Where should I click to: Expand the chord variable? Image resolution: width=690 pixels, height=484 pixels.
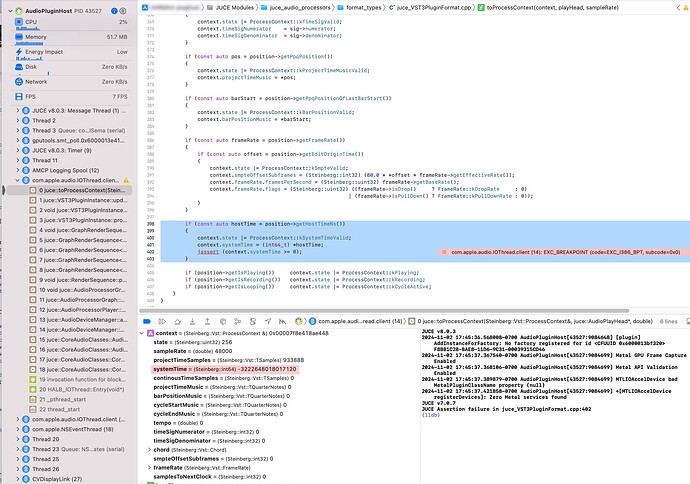tap(149, 450)
